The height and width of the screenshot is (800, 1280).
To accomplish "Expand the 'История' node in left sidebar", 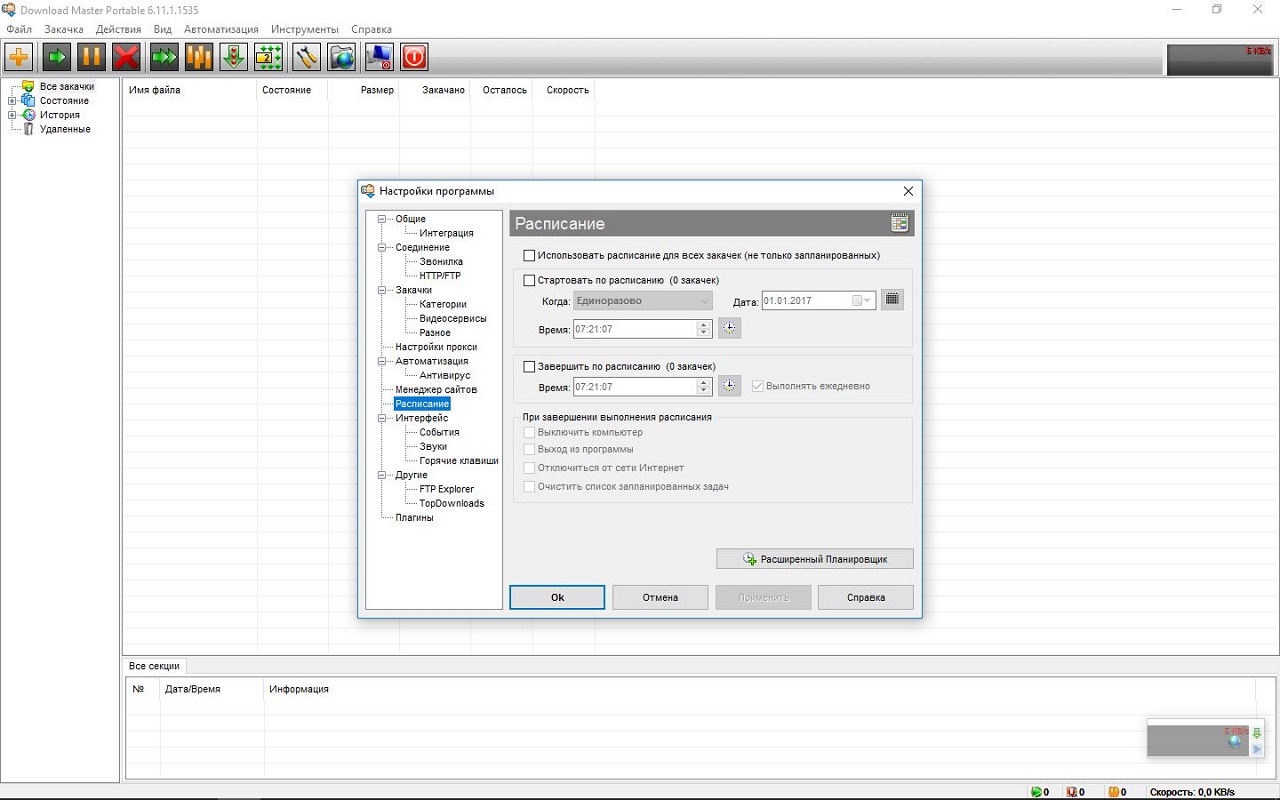I will tap(12, 115).
